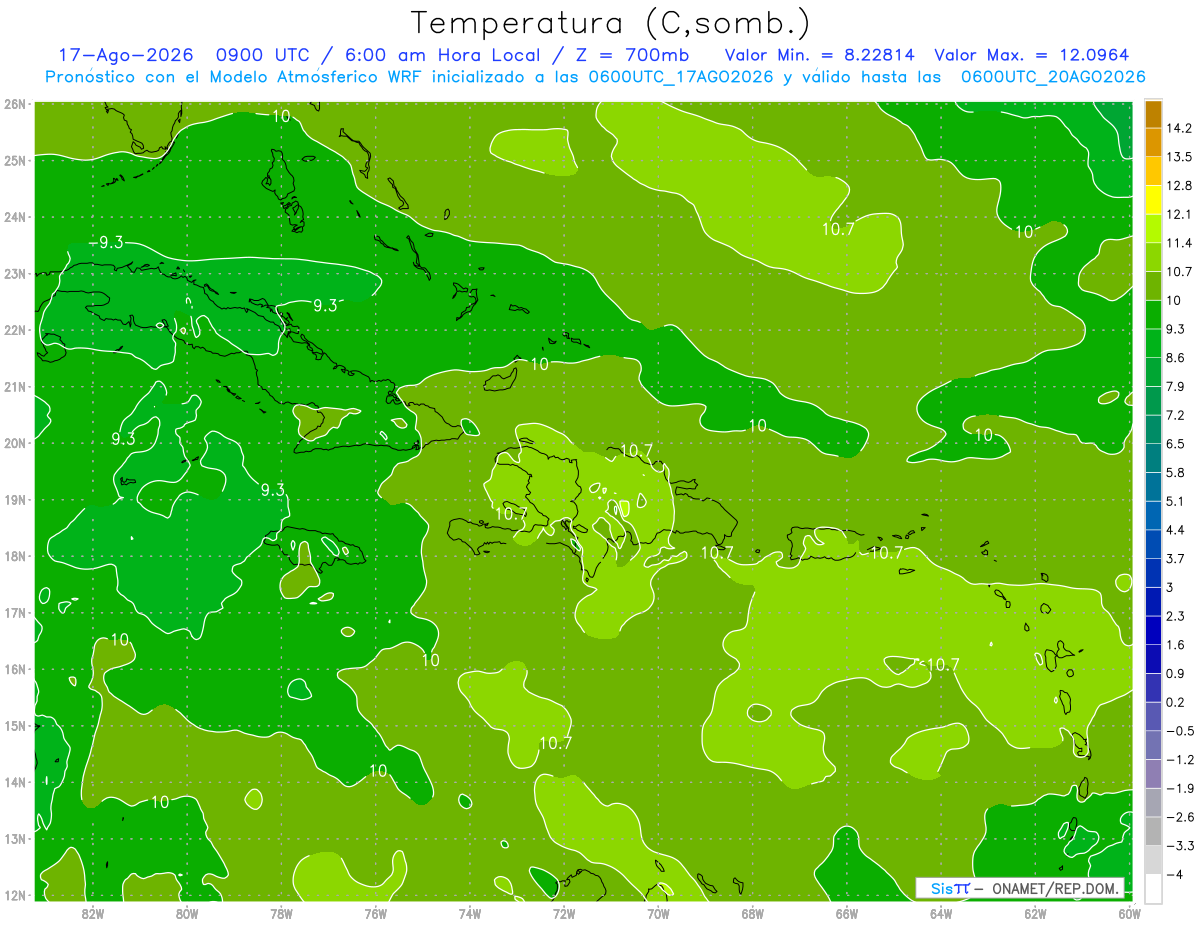The height and width of the screenshot is (927, 1200).
Task: Click the valid-until stamp "0600UTC_20AGO2026"
Action: pos(1053,77)
